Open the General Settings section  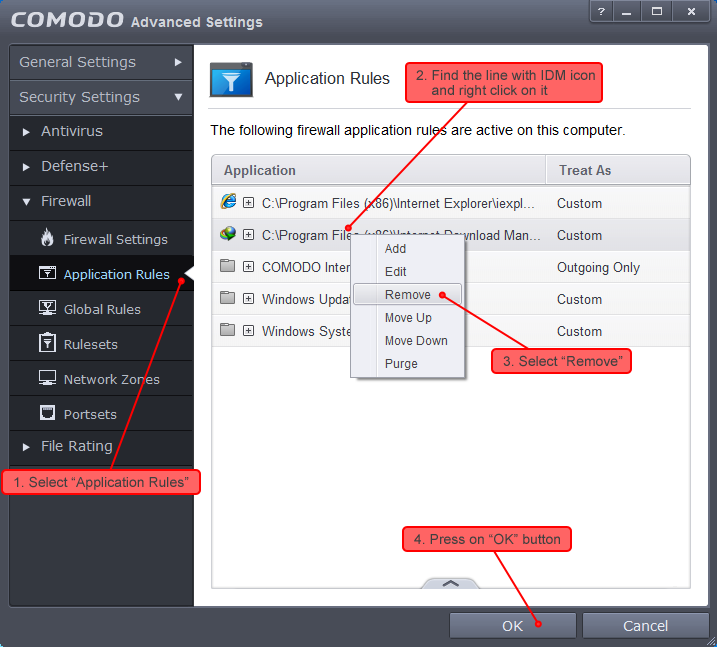pos(102,62)
